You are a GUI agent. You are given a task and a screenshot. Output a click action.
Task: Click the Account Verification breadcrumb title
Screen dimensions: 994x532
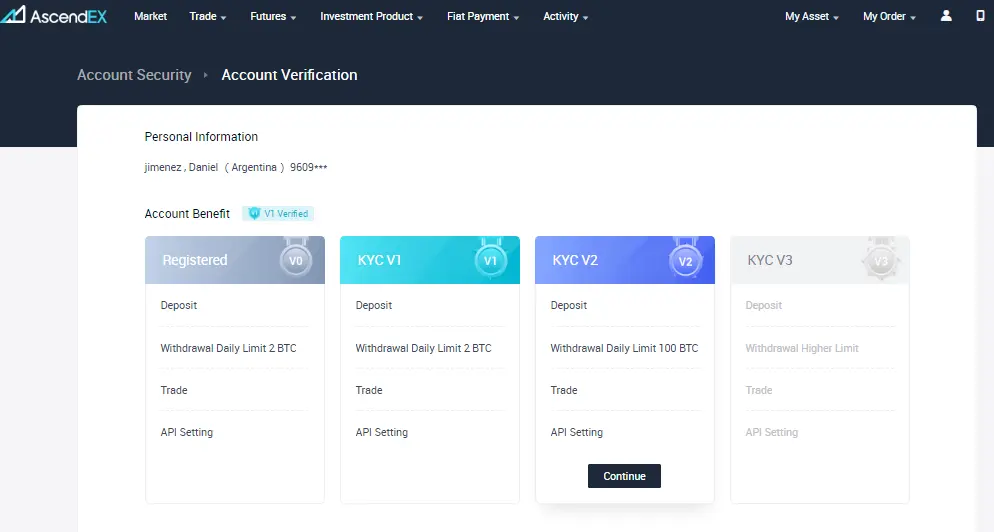(x=289, y=75)
